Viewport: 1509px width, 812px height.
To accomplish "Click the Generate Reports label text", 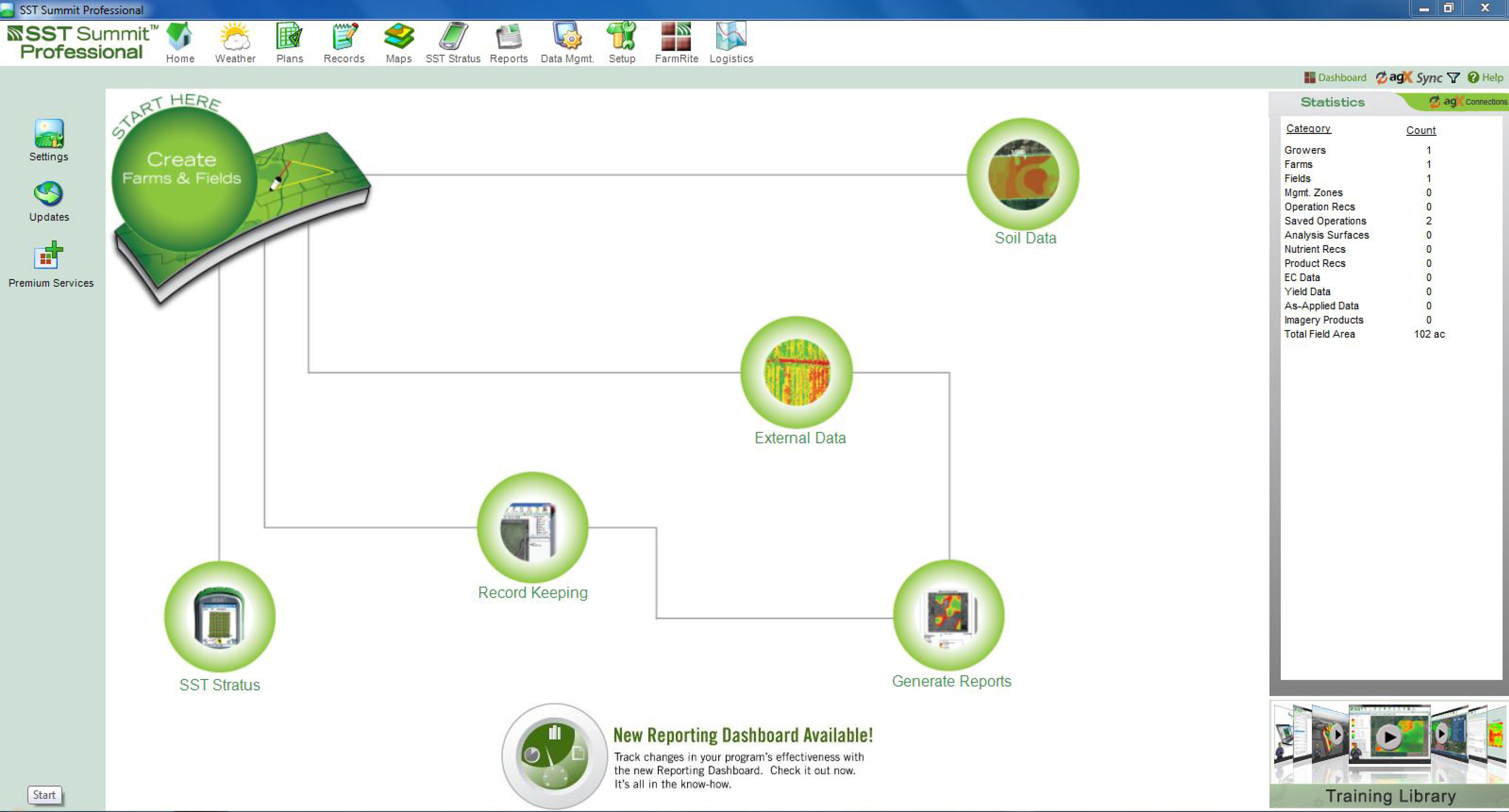I will click(951, 681).
